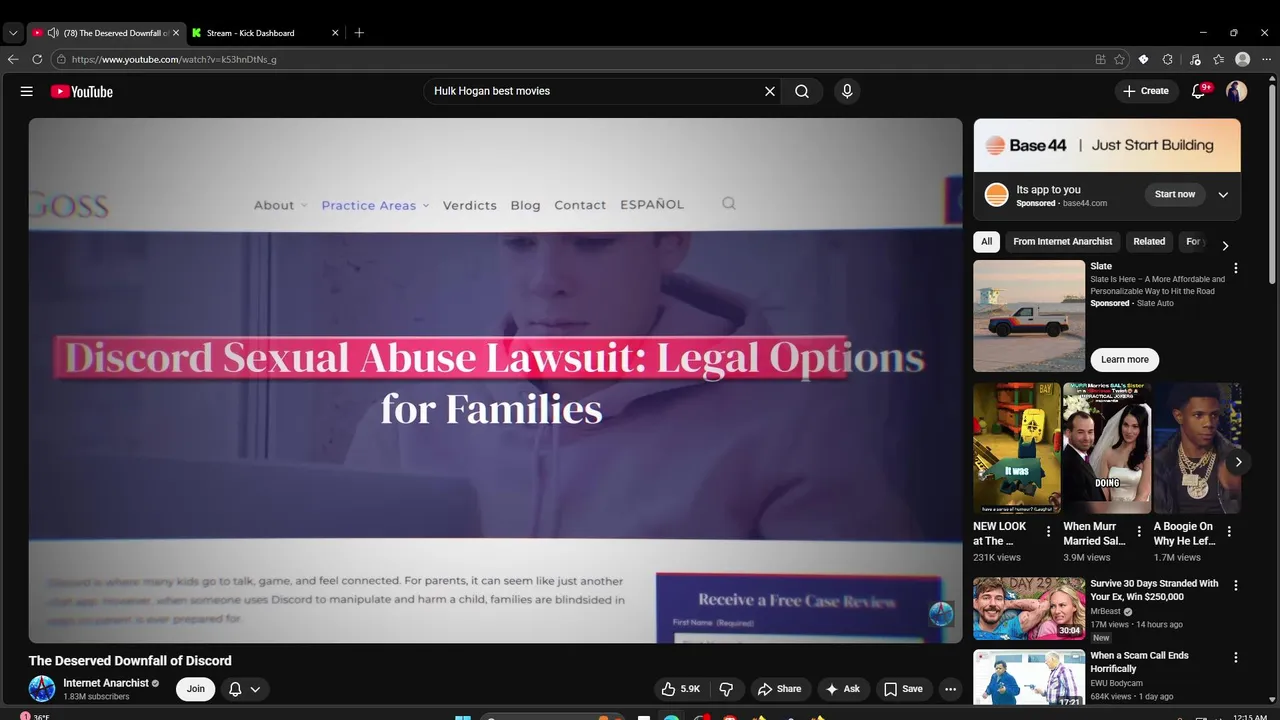This screenshot has width=1280, height=720.
Task: Select From Internet Anarchist chip
Action: (1063, 241)
